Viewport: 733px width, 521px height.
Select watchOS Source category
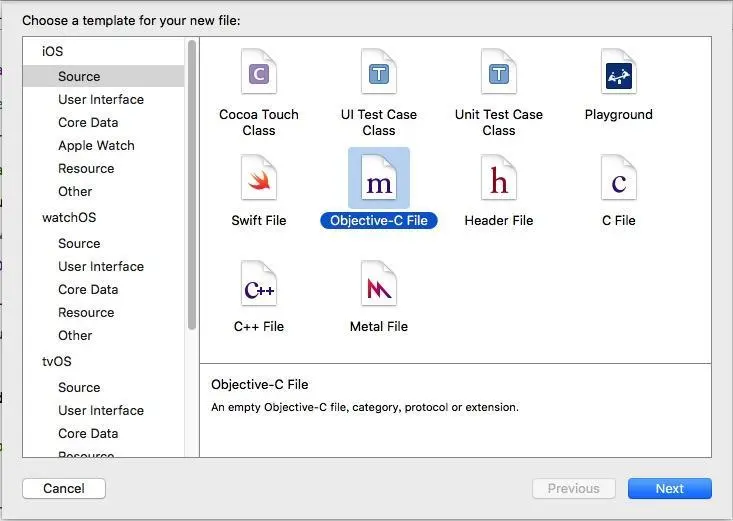click(79, 243)
